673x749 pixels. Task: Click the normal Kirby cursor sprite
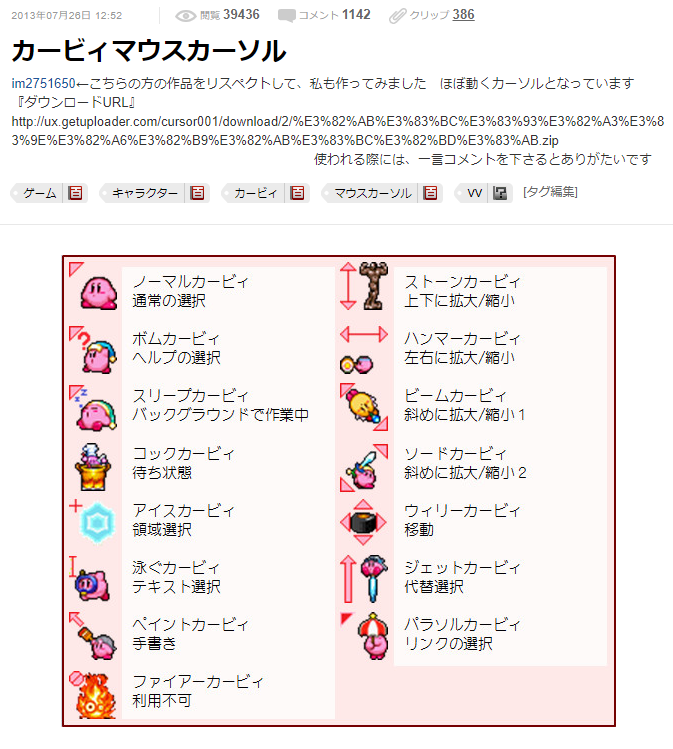(x=98, y=292)
